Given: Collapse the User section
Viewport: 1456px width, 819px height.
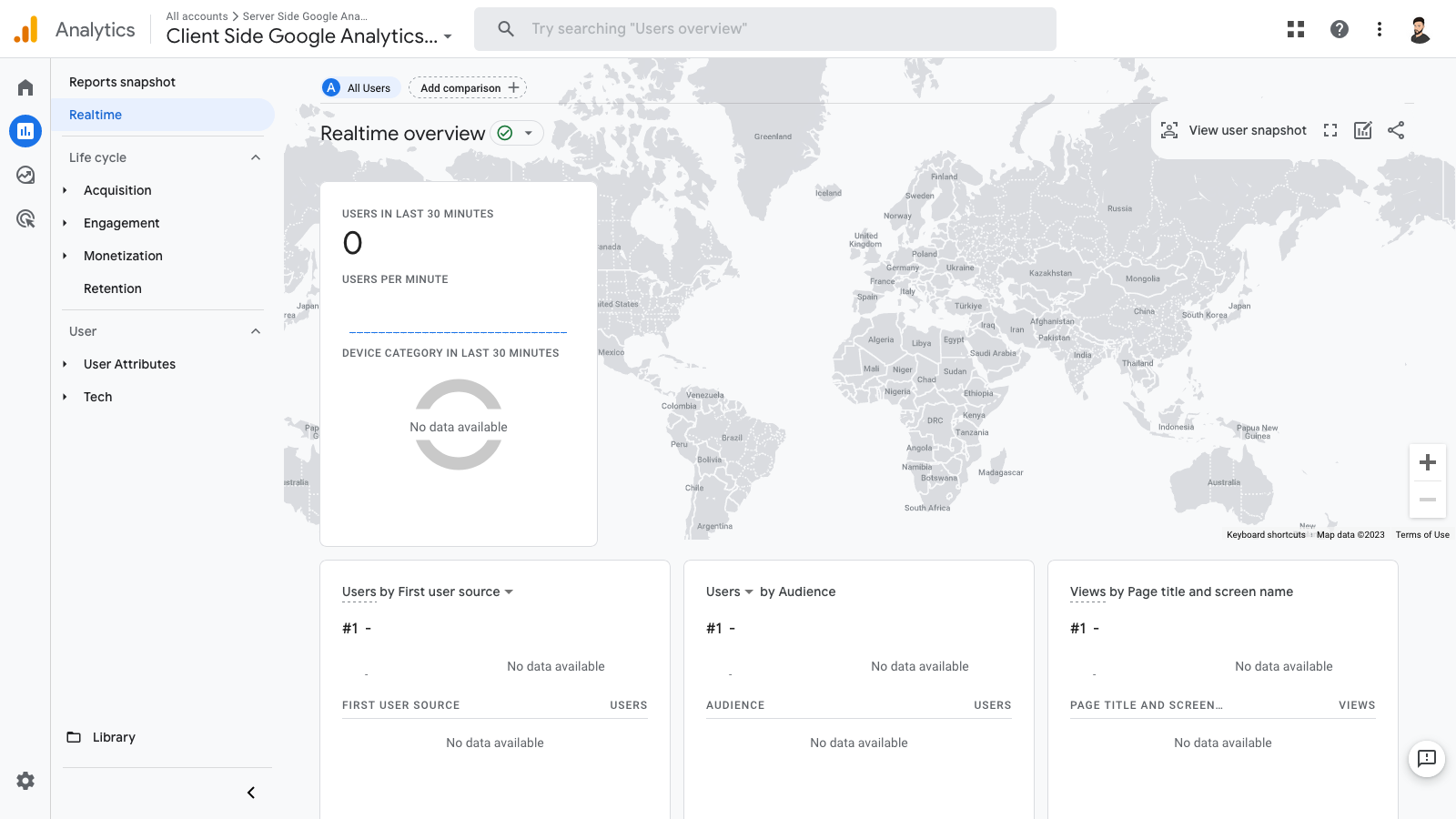Looking at the screenshot, I should click(x=256, y=331).
